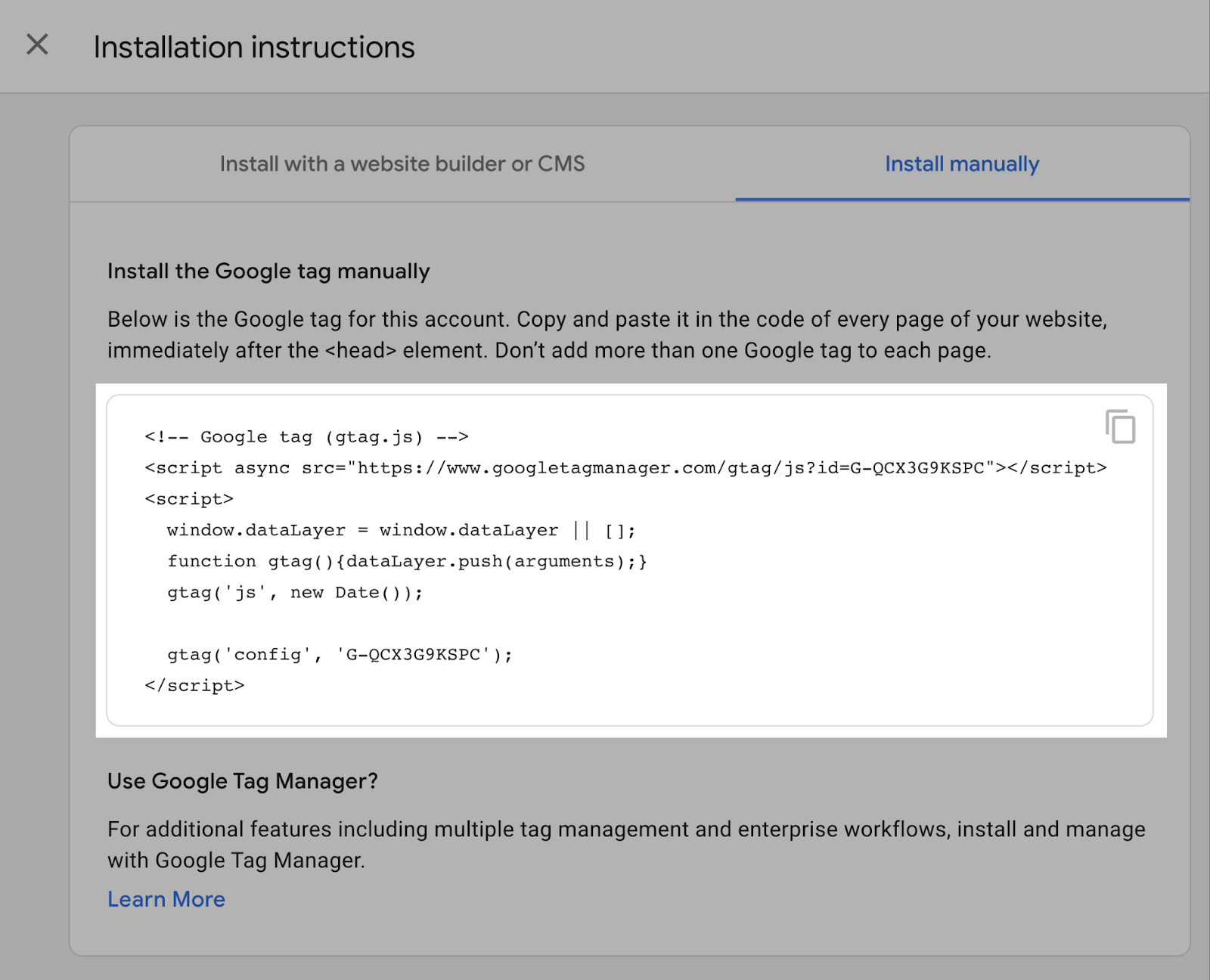This screenshot has width=1210, height=980.
Task: Click the 'function gtag(){dataLayer.push(arguments);}' line
Action: (408, 561)
